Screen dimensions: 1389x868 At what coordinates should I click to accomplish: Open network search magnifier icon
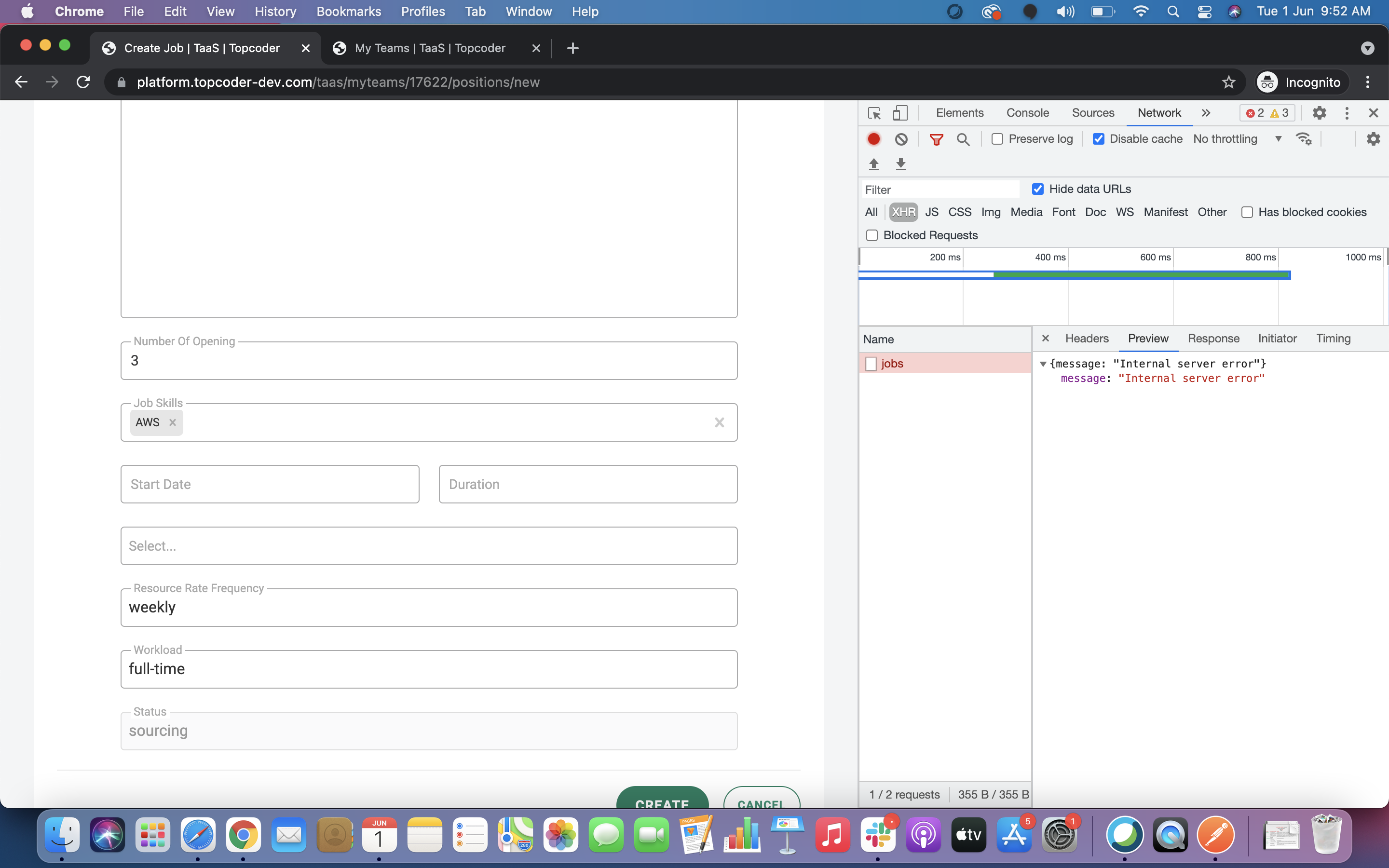click(963, 139)
